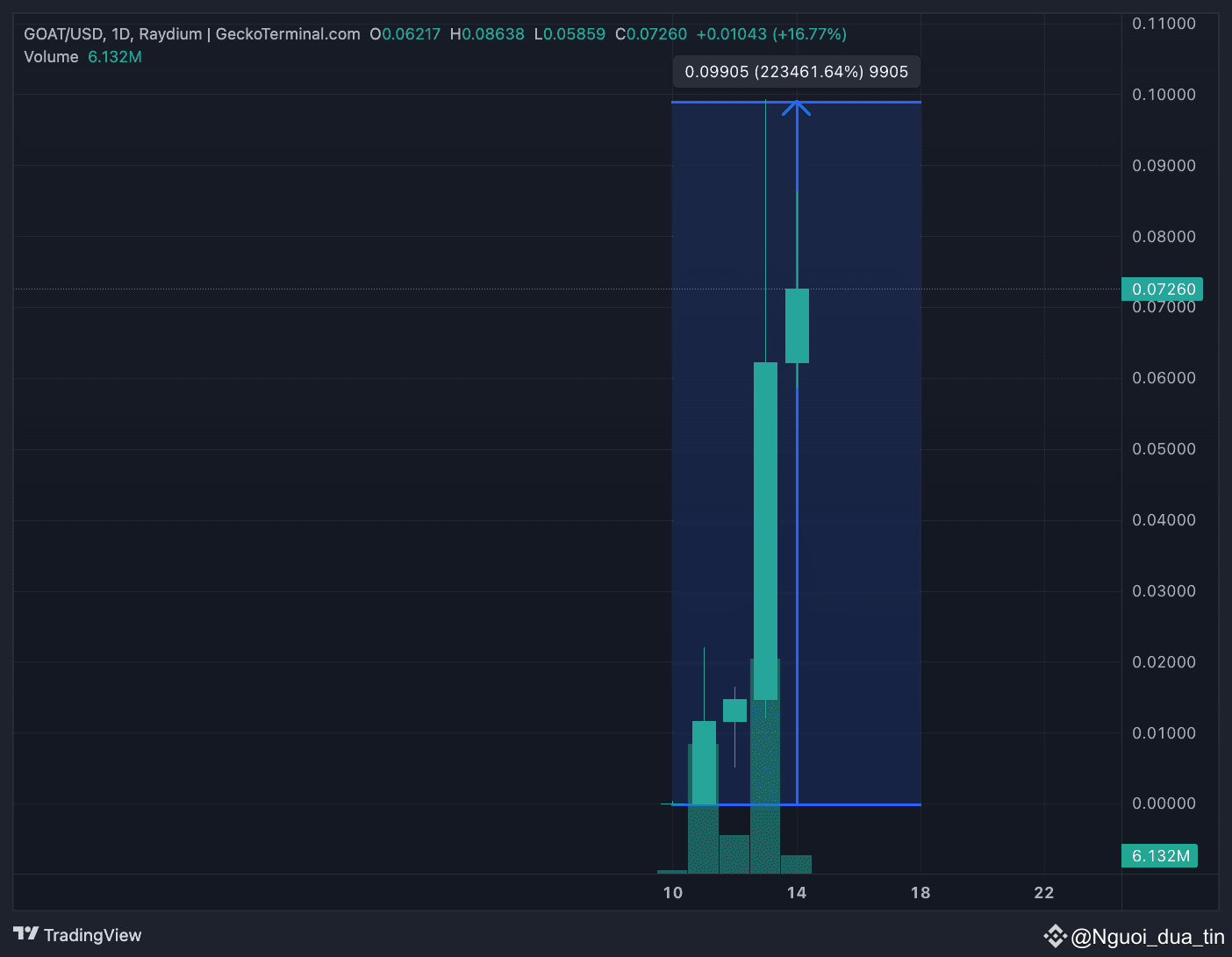Click the date 14 on the time axis
This screenshot has height=957, width=1232.
point(797,892)
